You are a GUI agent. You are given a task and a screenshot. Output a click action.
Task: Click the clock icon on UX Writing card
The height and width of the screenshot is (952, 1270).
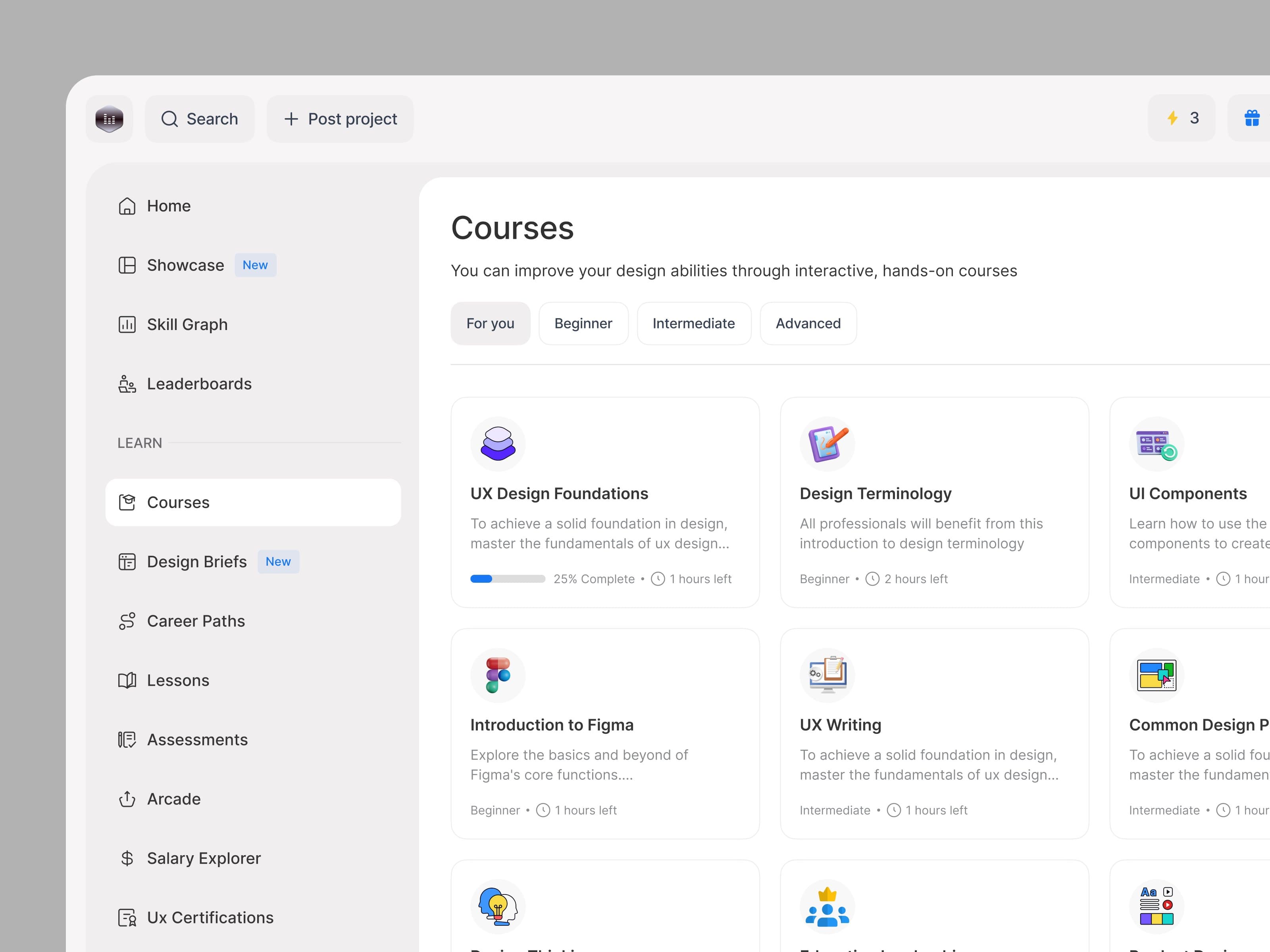coord(894,810)
